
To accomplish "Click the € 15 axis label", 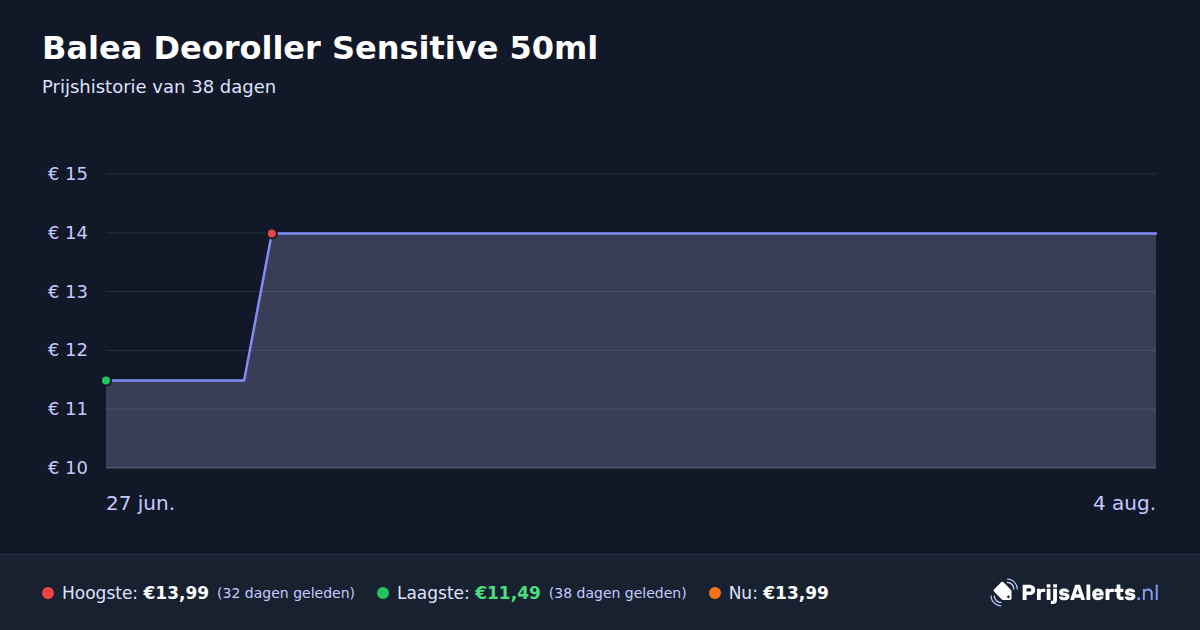I will click(68, 174).
